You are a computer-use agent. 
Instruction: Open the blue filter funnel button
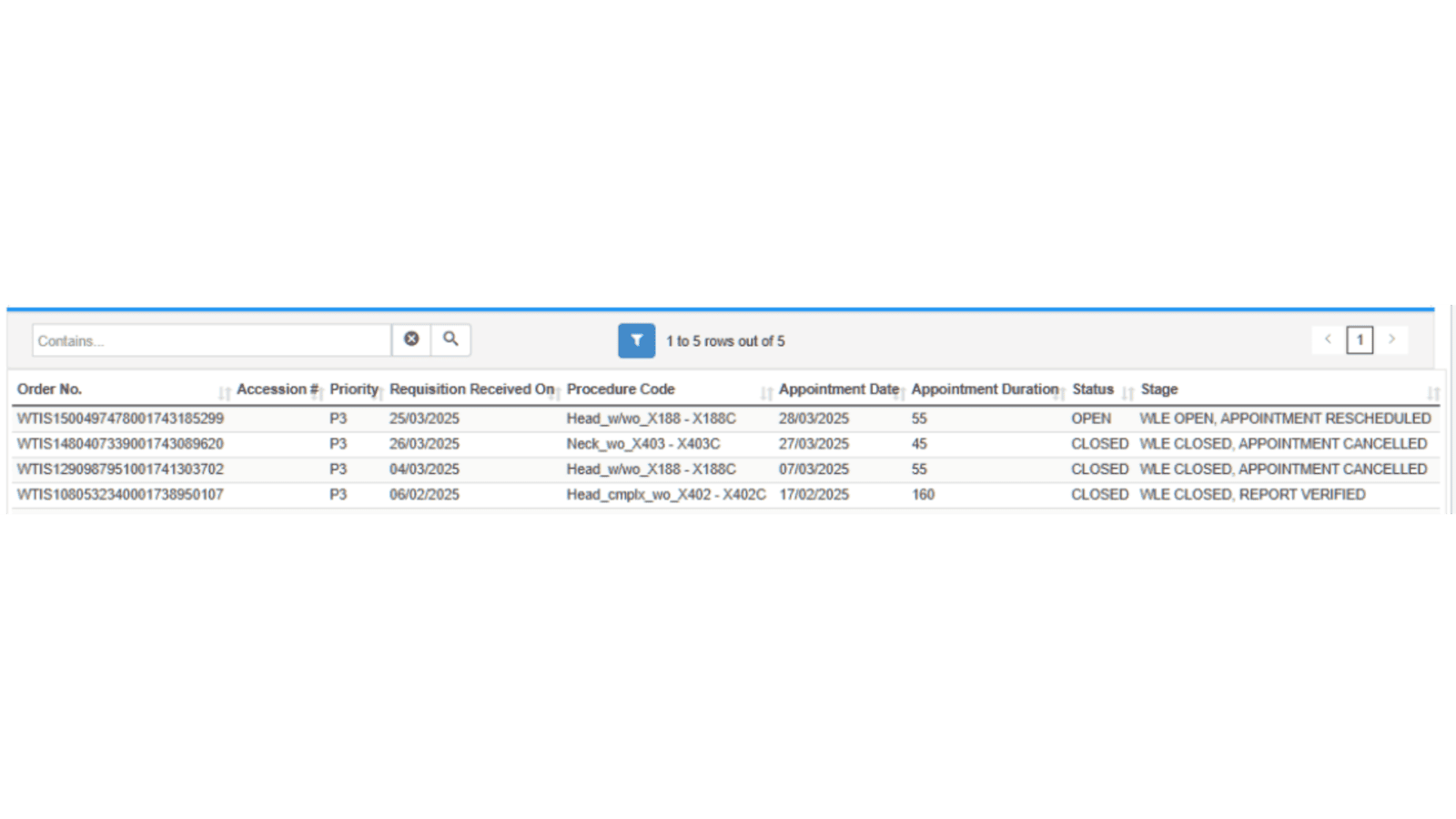pos(636,340)
